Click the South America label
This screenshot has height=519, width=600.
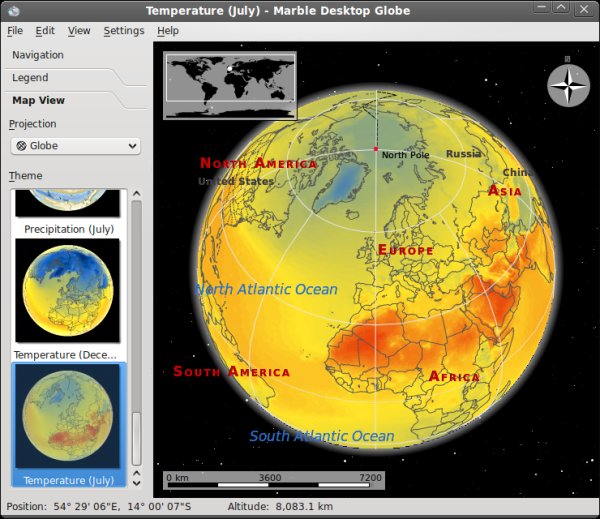pos(231,371)
